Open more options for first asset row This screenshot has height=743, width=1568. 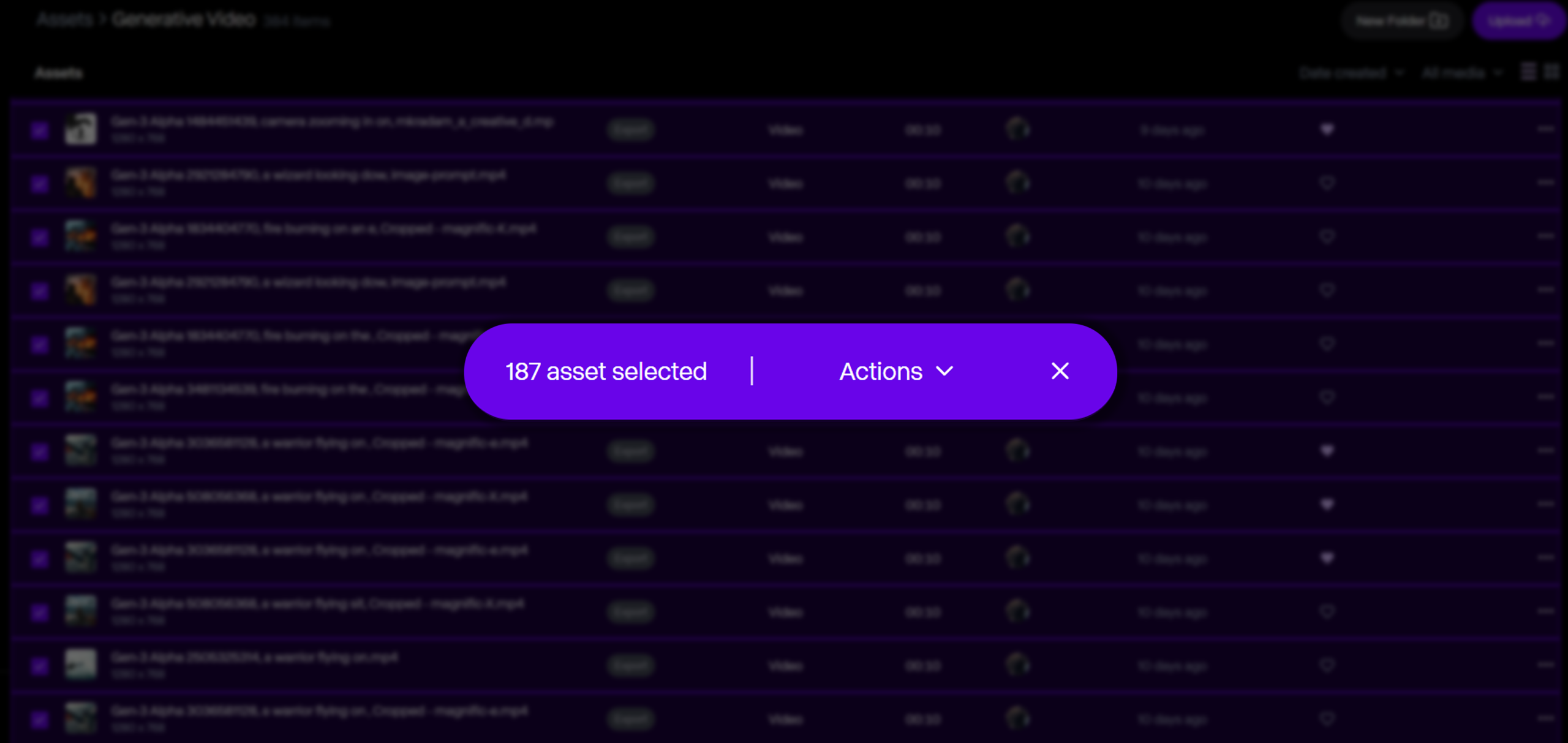point(1545,129)
